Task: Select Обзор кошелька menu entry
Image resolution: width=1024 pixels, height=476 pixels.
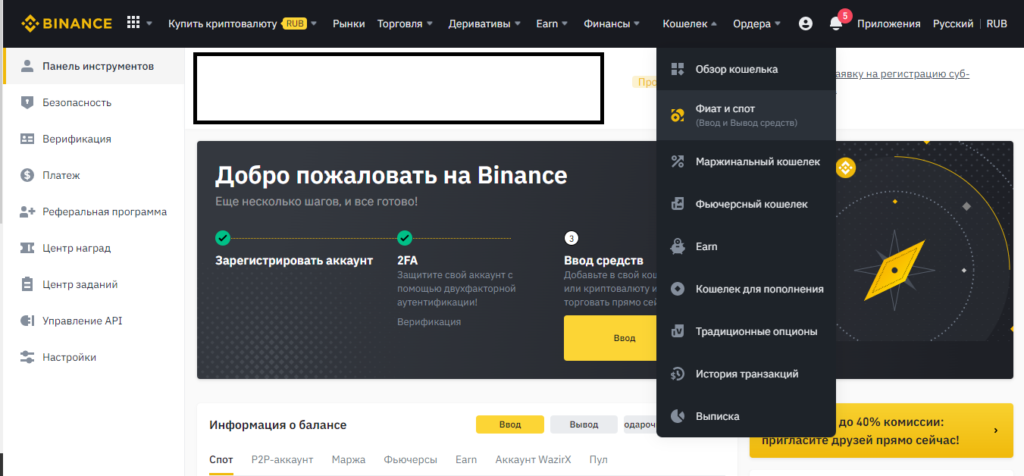Action: pyautogui.click(x=746, y=69)
